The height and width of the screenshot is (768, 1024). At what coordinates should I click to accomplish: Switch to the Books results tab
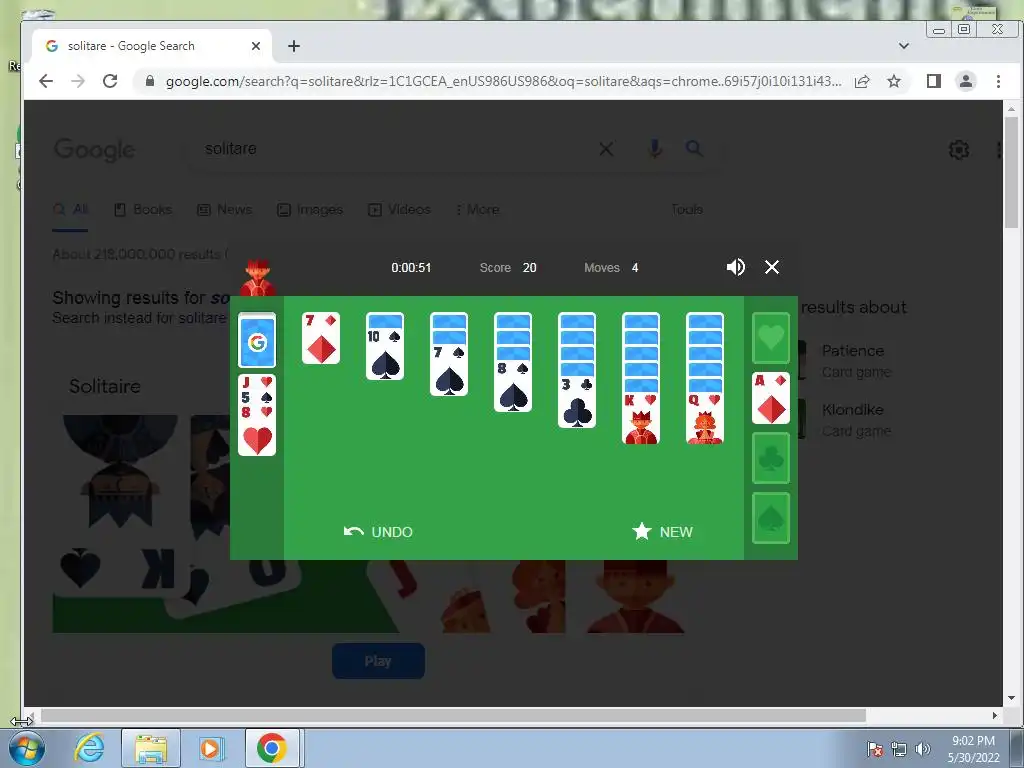(143, 210)
